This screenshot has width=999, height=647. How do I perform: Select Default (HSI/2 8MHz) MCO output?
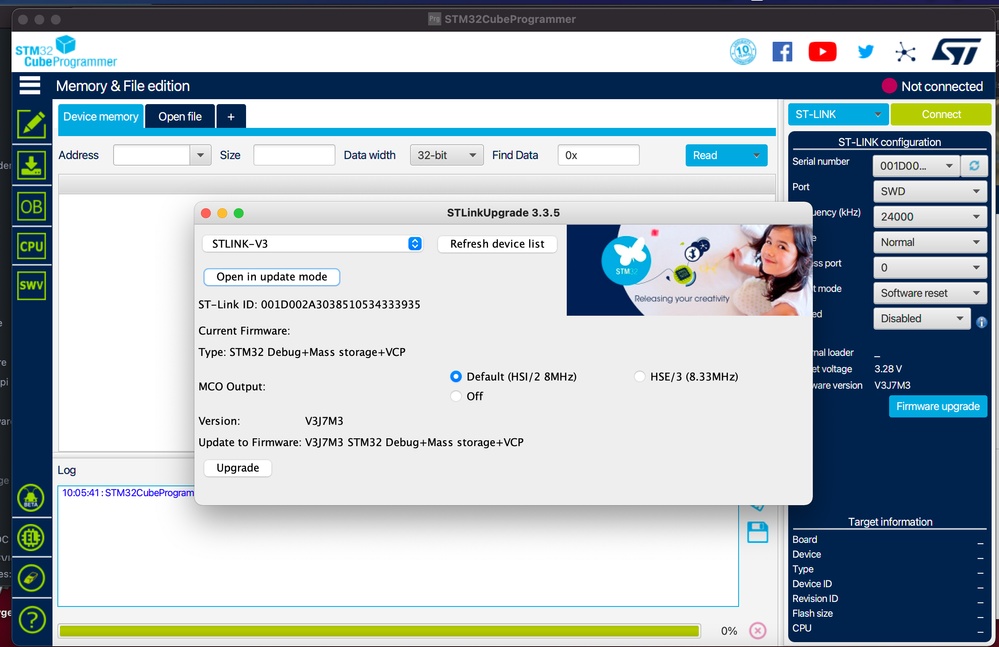456,376
